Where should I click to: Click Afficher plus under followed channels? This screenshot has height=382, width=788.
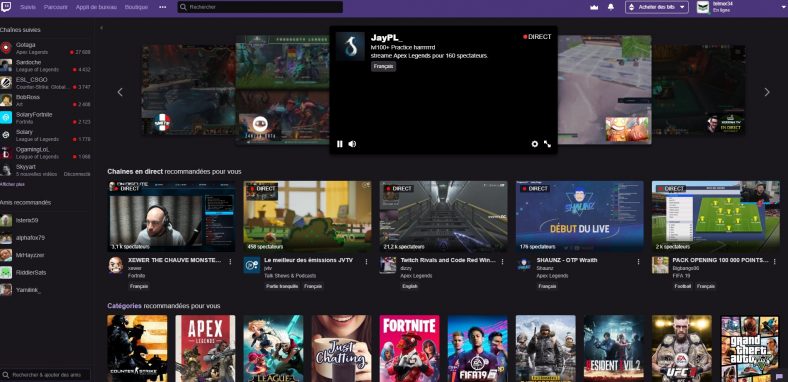(x=13, y=184)
